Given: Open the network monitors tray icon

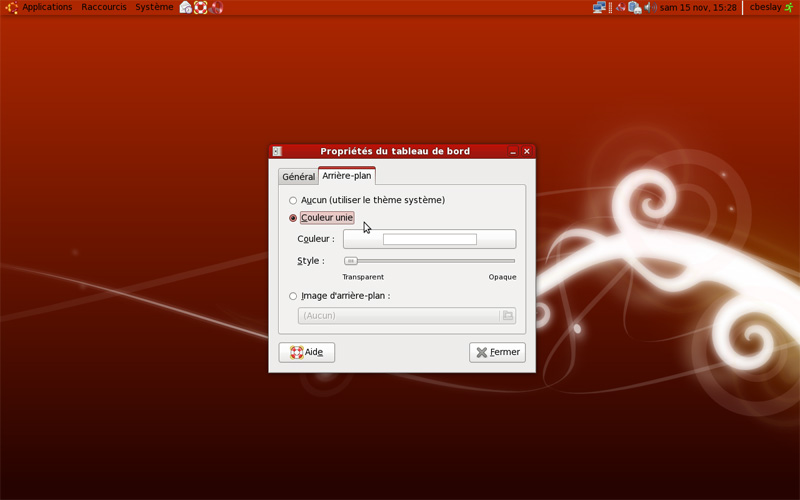Looking at the screenshot, I should pos(599,7).
